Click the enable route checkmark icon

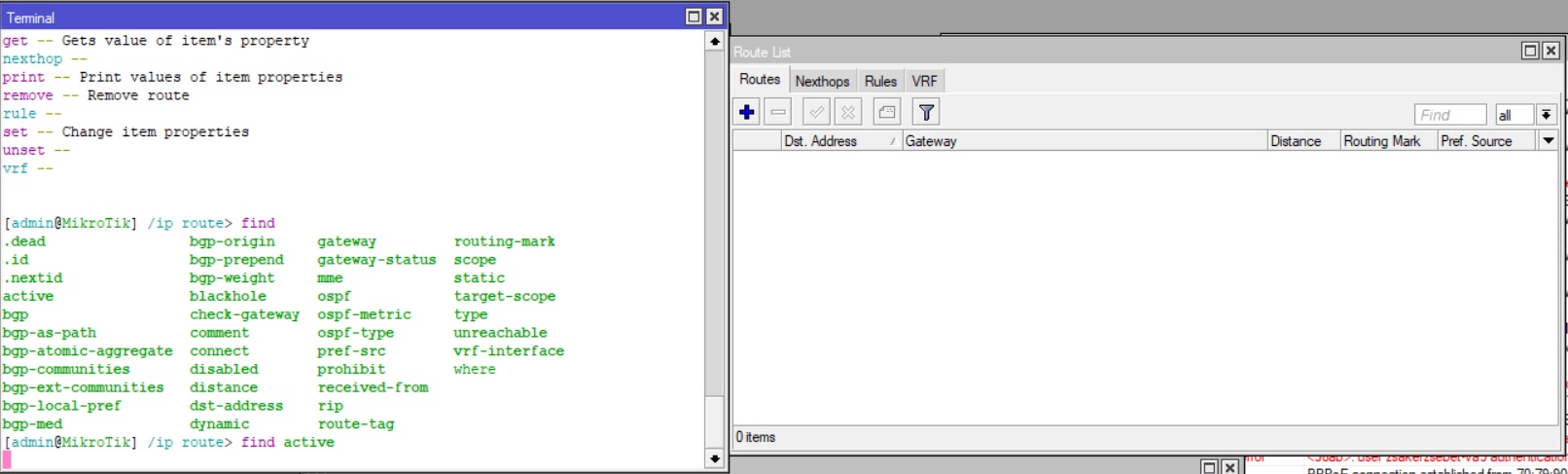(817, 113)
